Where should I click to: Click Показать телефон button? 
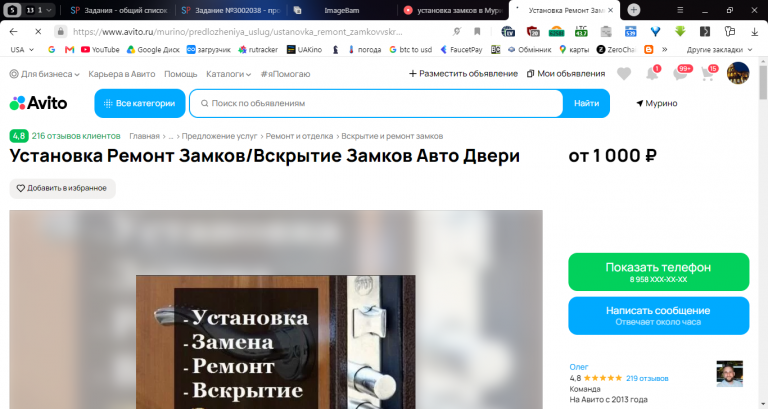(658, 272)
